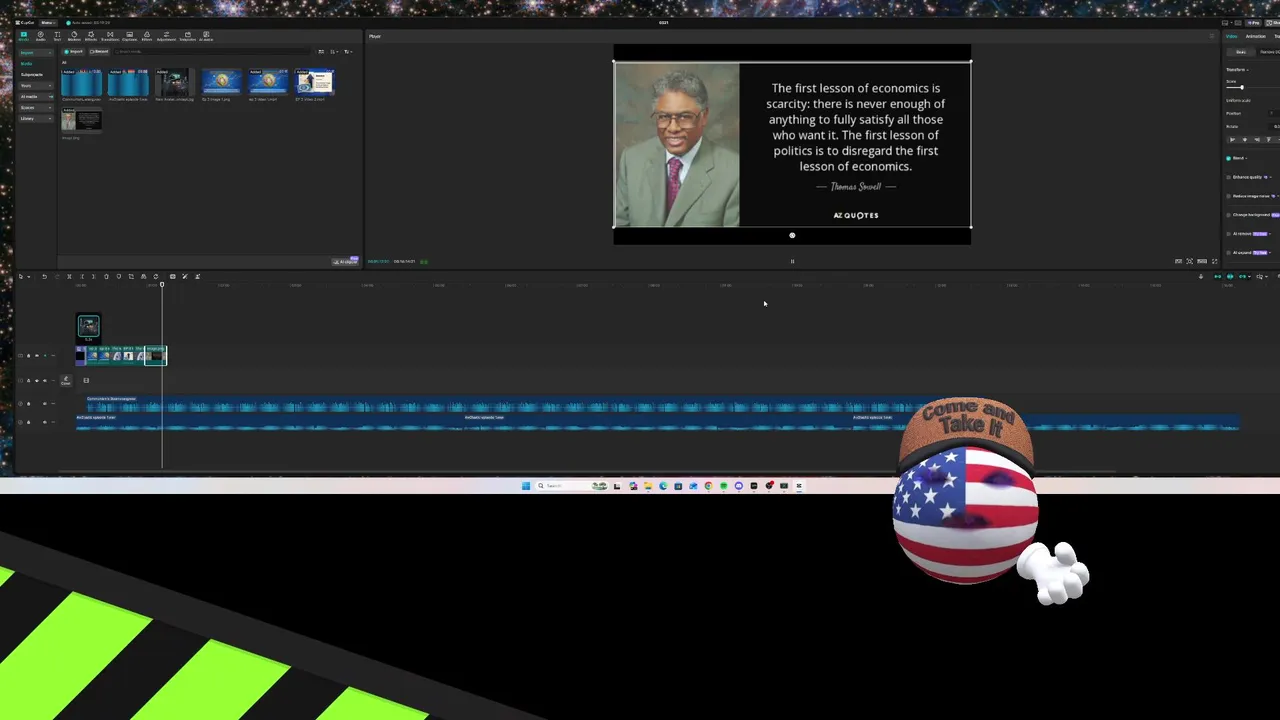Select the Basic sub-tab
Image resolution: width=1280 pixels, height=720 pixels.
point(1241,52)
